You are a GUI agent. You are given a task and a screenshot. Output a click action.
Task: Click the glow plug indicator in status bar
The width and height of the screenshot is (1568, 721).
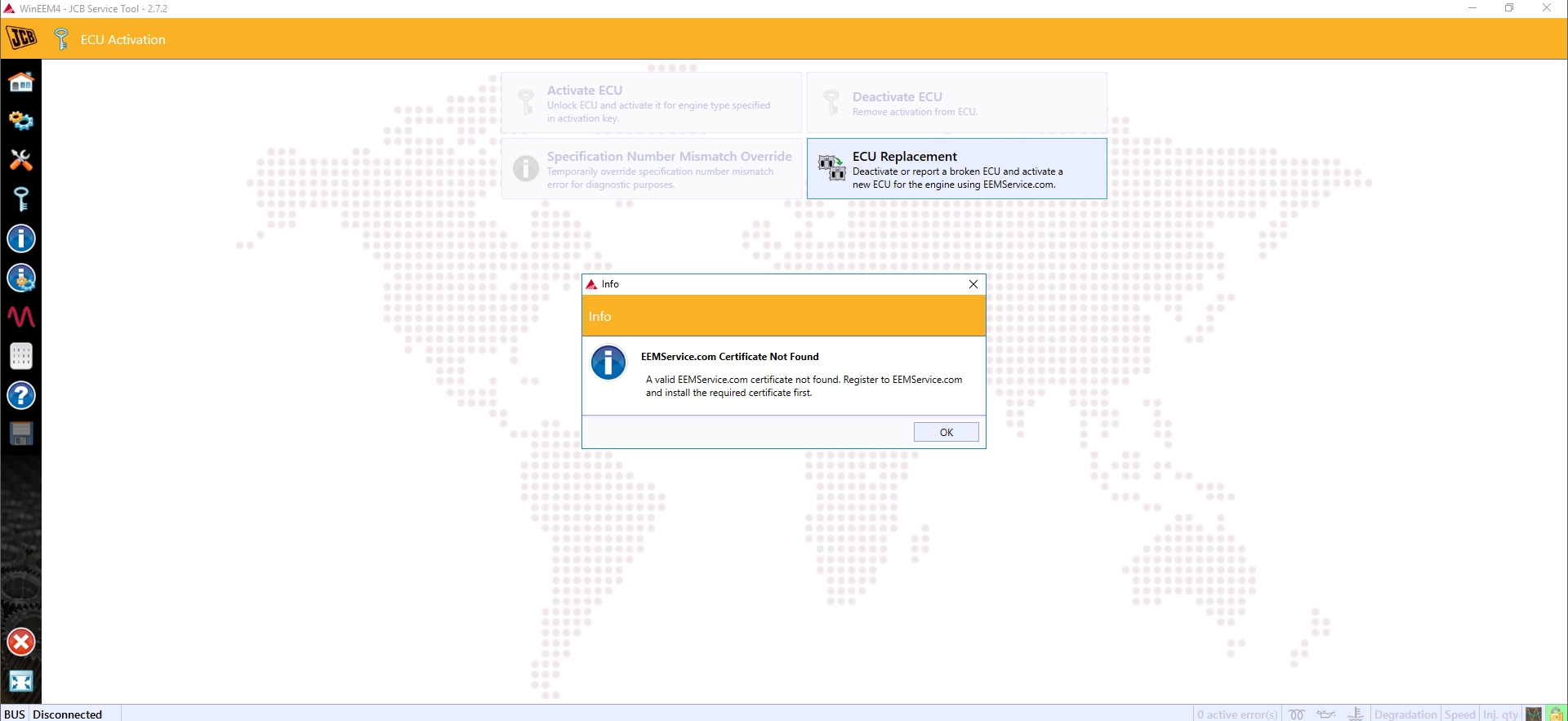(1297, 714)
